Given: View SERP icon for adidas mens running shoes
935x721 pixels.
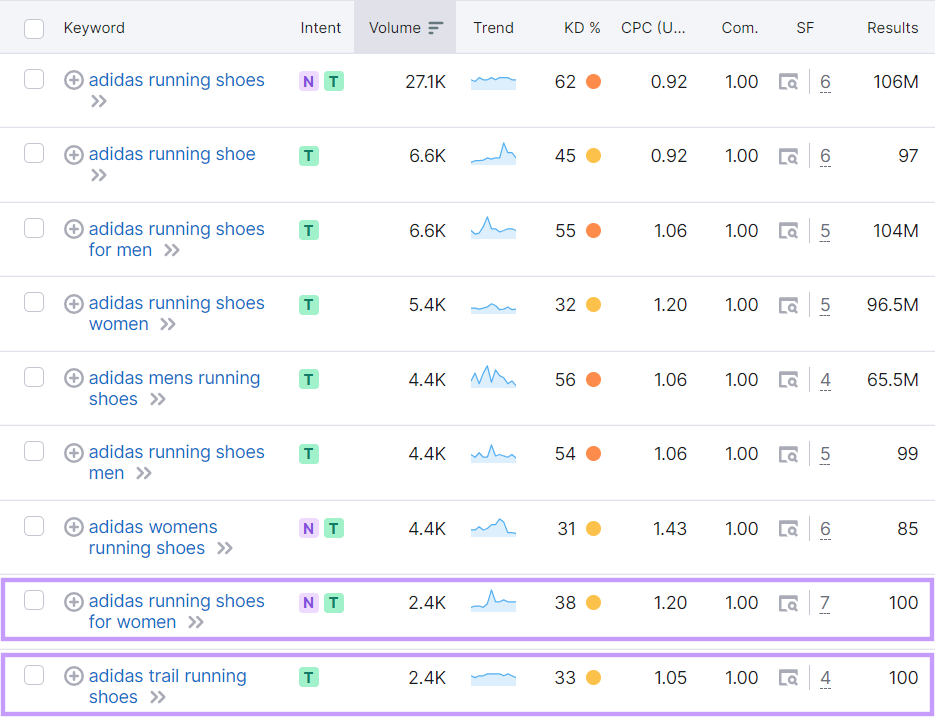Looking at the screenshot, I should coord(788,380).
